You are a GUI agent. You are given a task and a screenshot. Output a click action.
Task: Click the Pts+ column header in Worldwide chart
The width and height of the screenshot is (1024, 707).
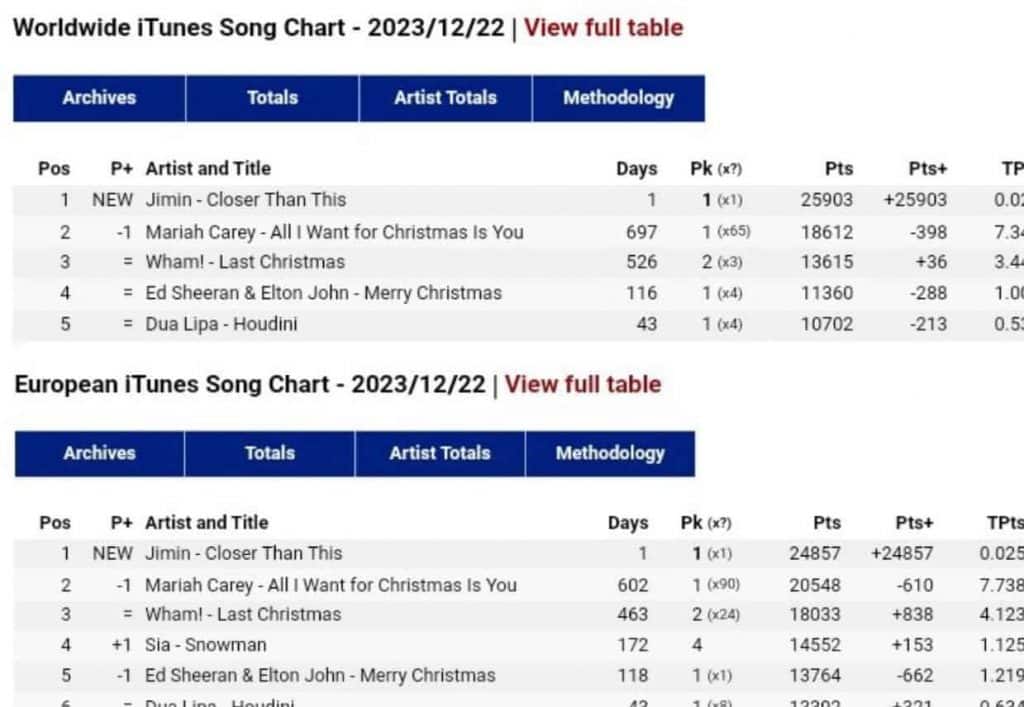point(927,169)
